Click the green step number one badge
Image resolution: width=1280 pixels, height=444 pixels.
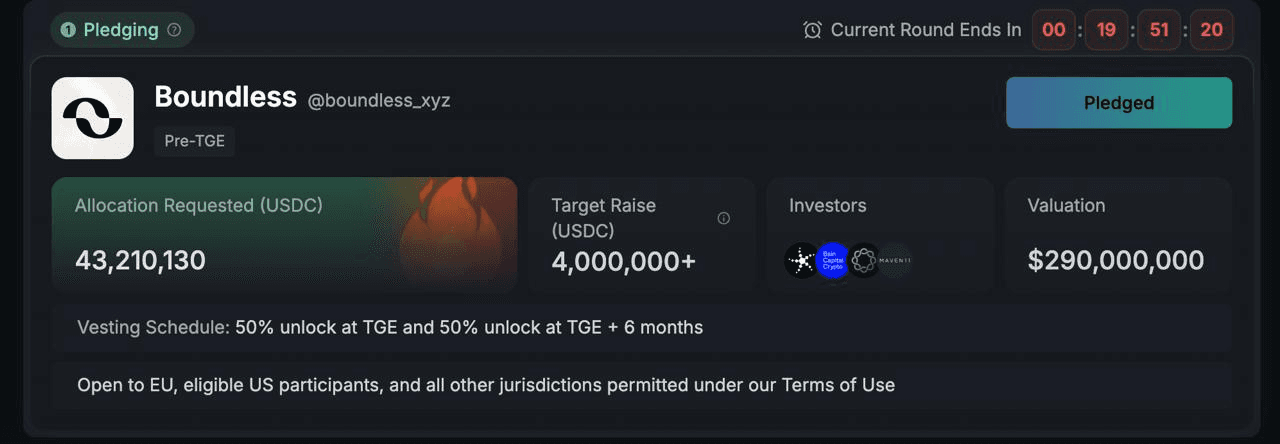point(68,30)
